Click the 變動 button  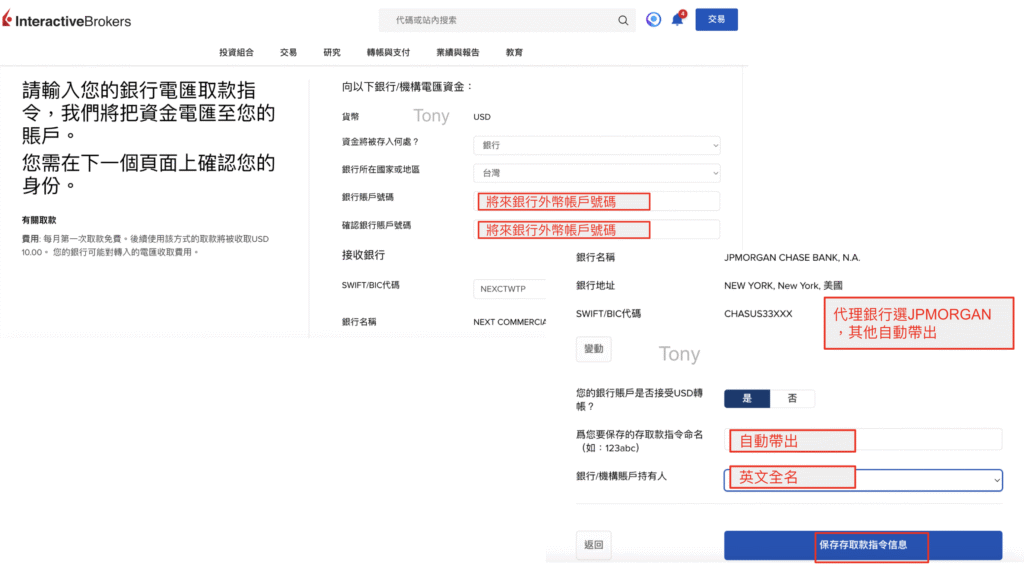(594, 349)
